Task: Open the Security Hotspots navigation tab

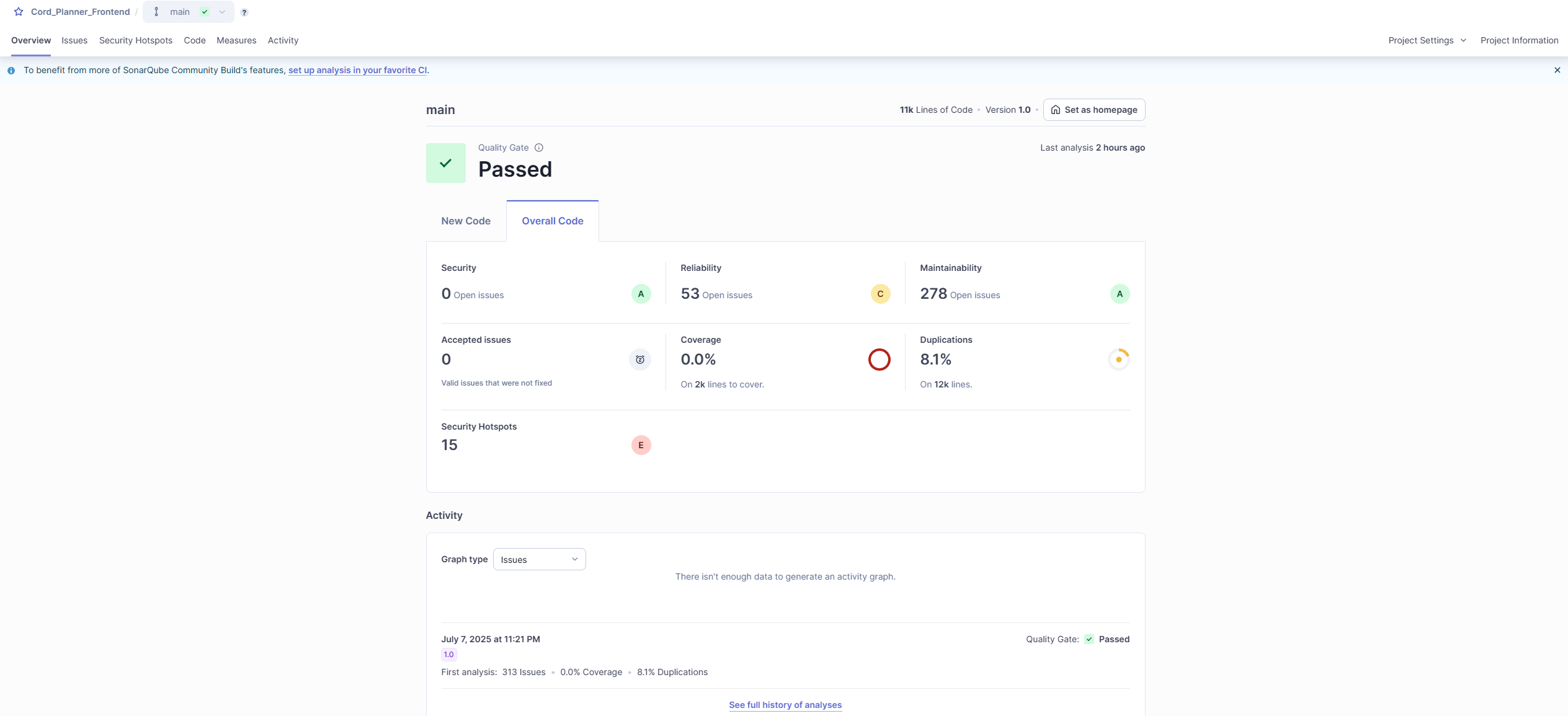Action: pyautogui.click(x=136, y=40)
